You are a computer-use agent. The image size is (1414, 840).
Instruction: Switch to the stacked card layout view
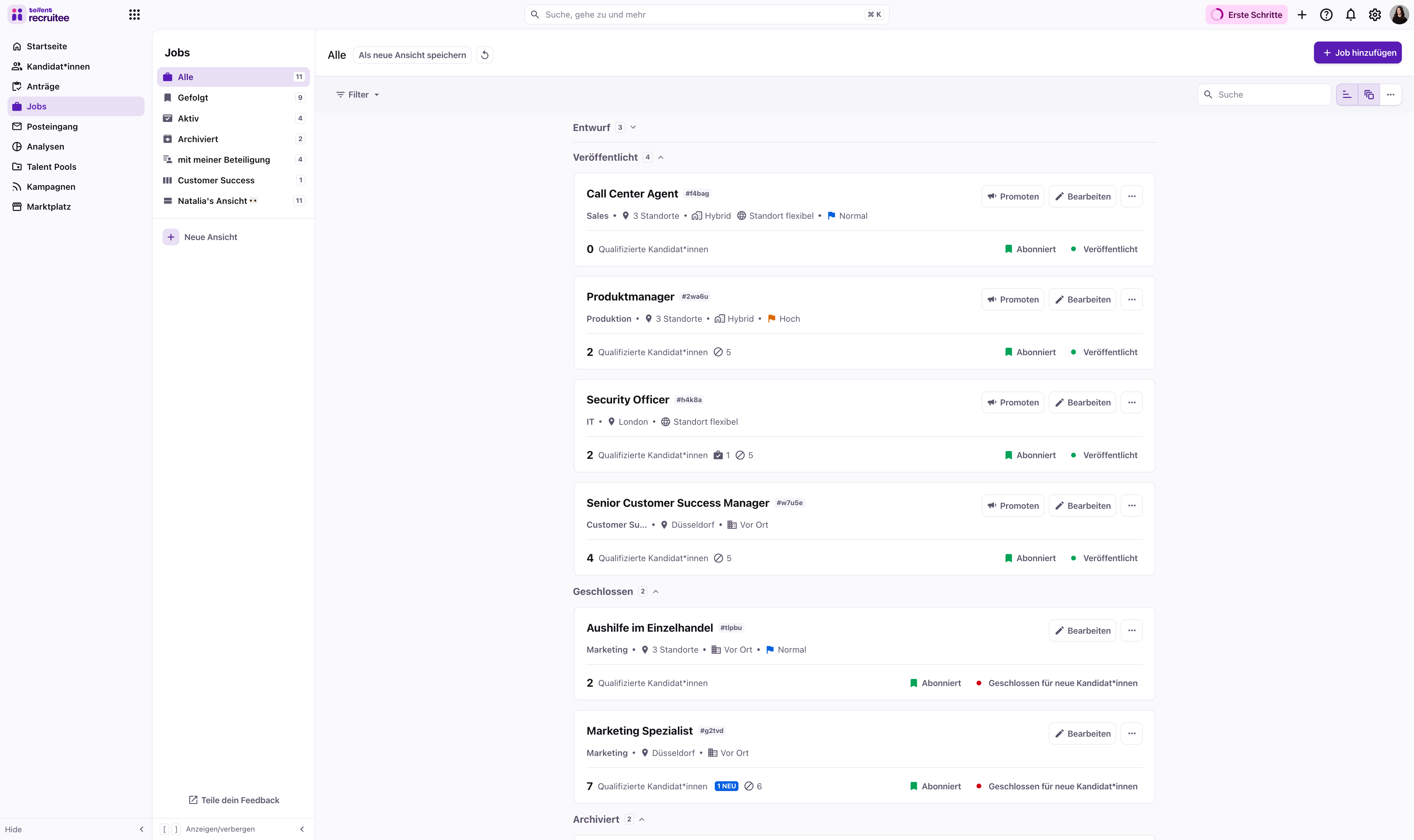[1369, 95]
